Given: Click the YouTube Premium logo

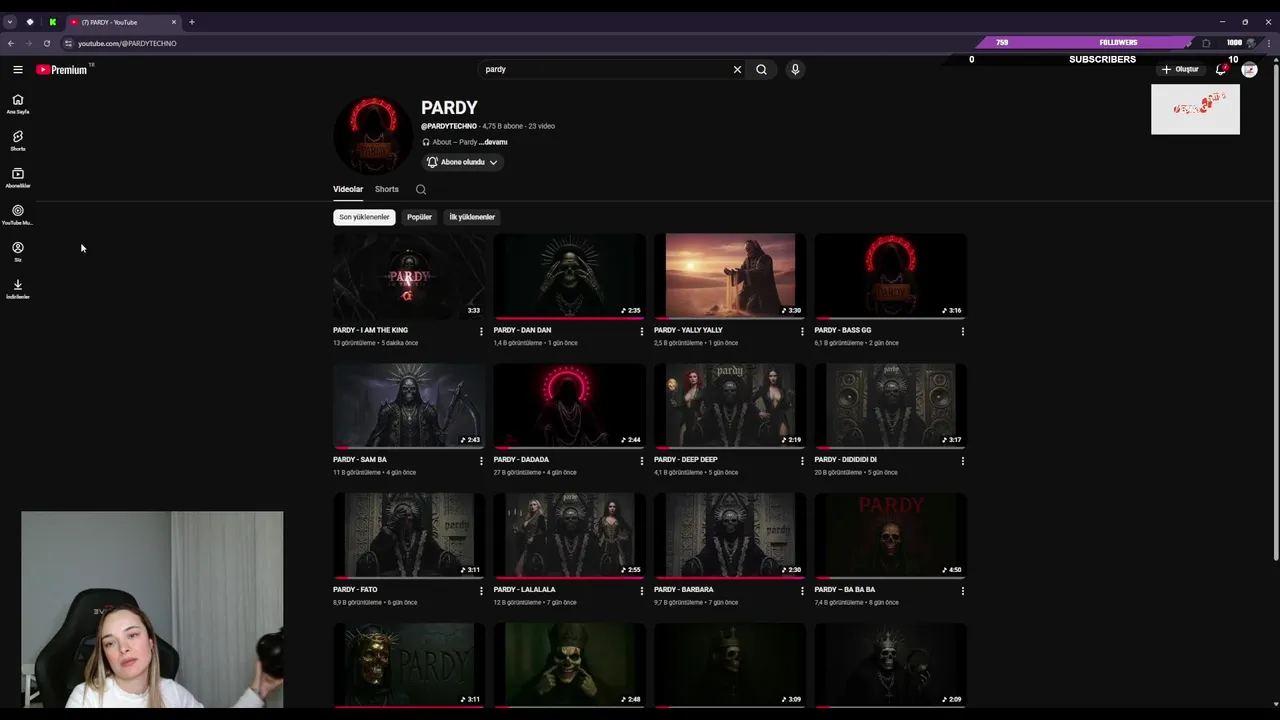Looking at the screenshot, I should (62, 70).
